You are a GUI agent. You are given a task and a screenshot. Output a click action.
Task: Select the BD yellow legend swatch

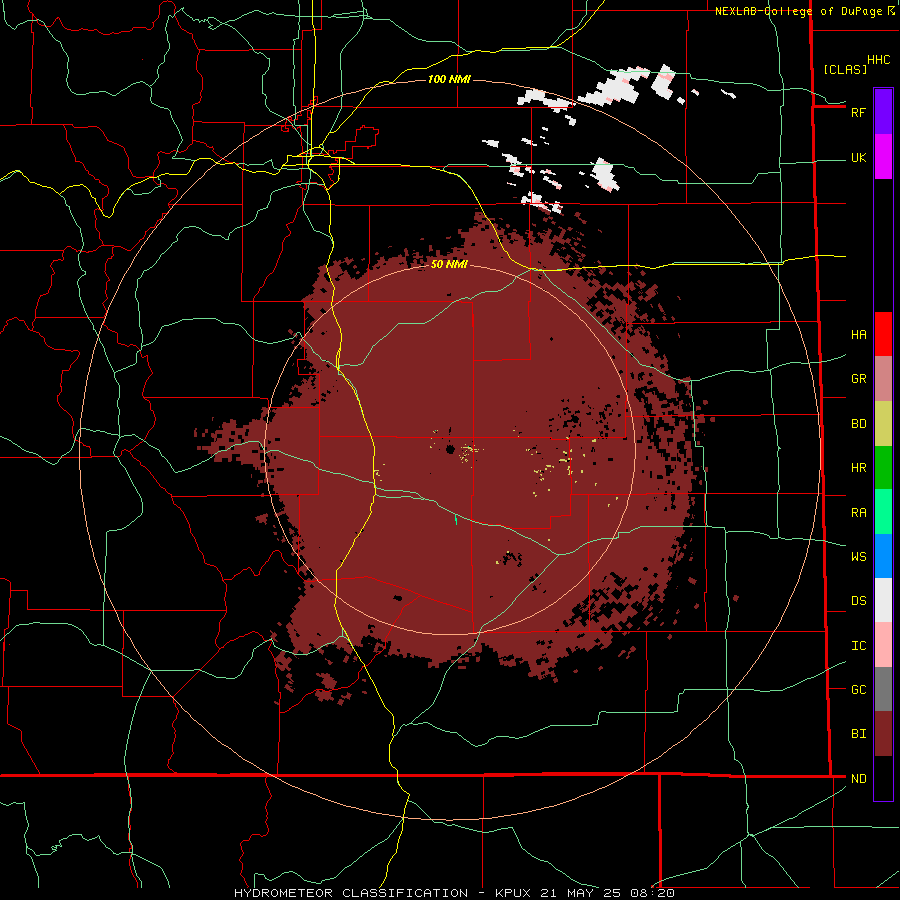click(x=883, y=423)
